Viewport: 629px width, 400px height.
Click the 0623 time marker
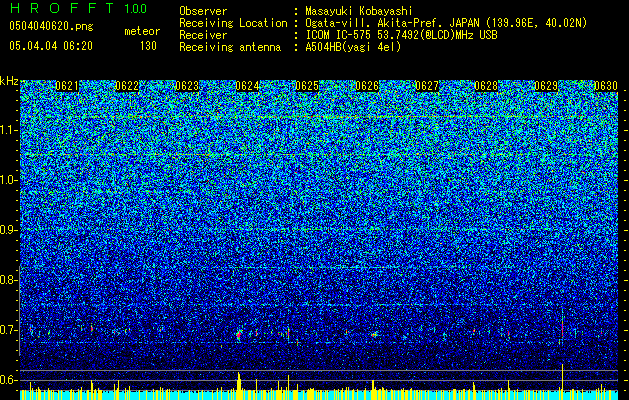[187, 86]
